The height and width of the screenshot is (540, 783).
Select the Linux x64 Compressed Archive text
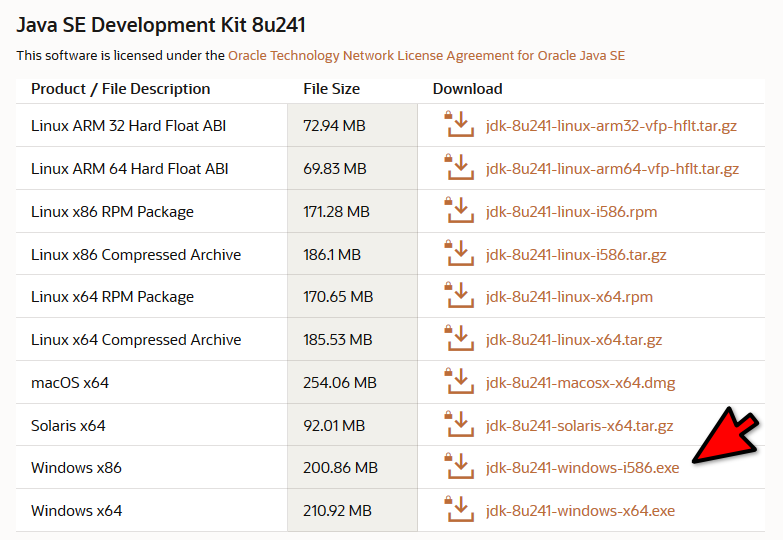(136, 340)
